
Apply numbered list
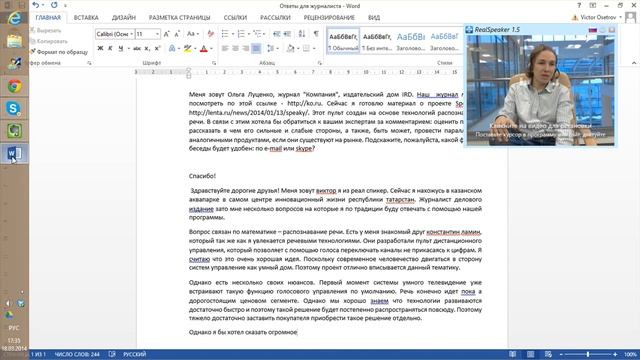pyautogui.click(x=241, y=34)
